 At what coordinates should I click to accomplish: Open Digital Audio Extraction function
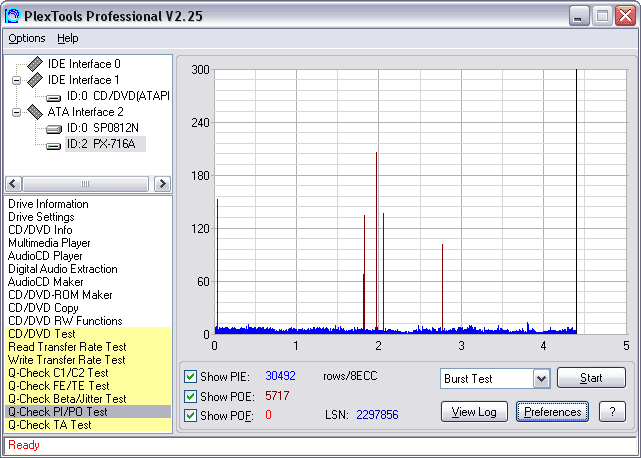pos(63,269)
